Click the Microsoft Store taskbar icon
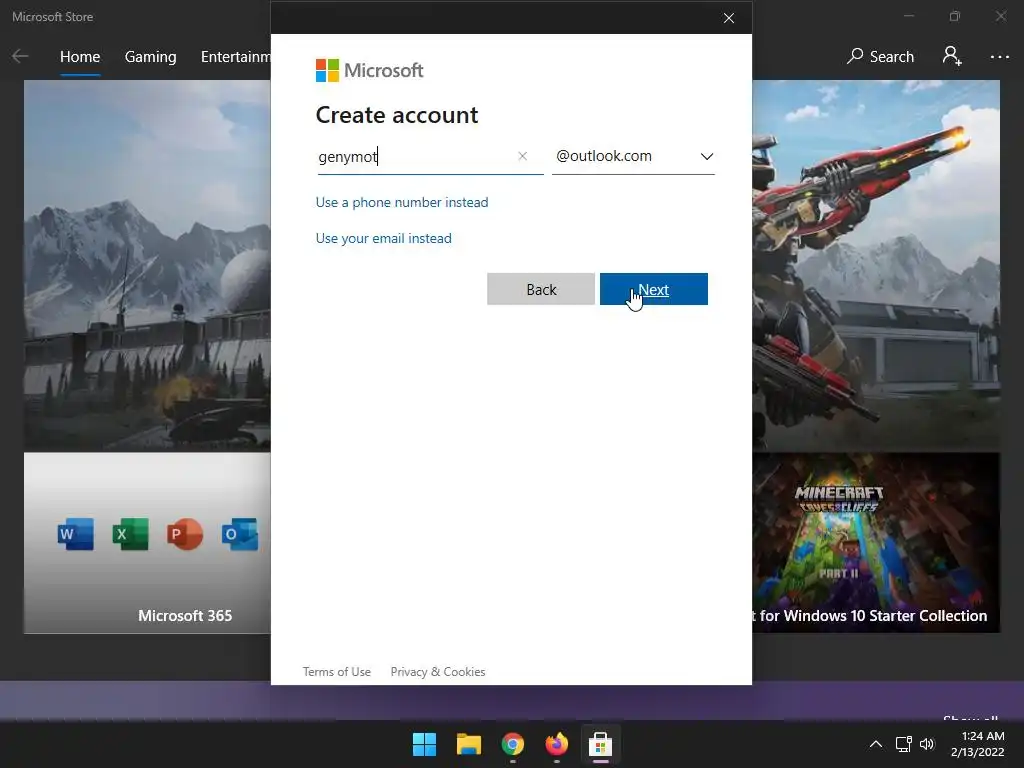Image resolution: width=1024 pixels, height=768 pixels. (x=600, y=744)
